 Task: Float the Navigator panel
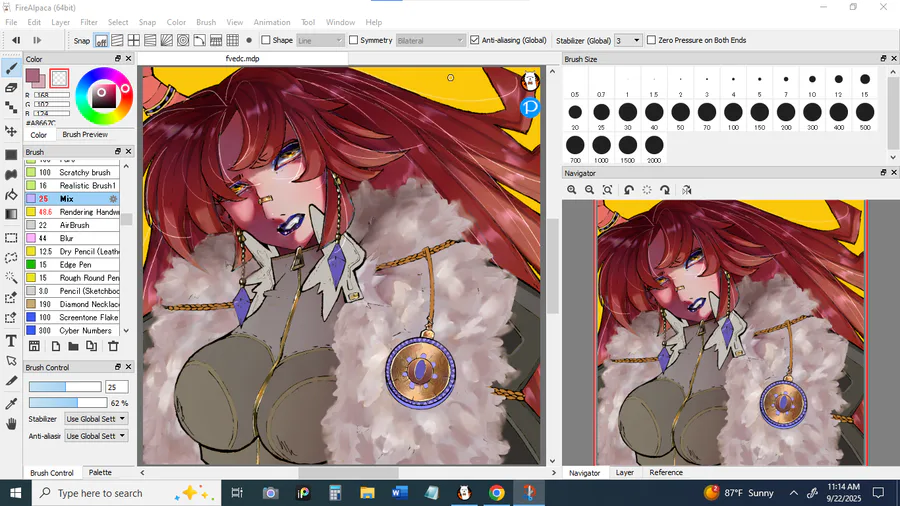[883, 173]
